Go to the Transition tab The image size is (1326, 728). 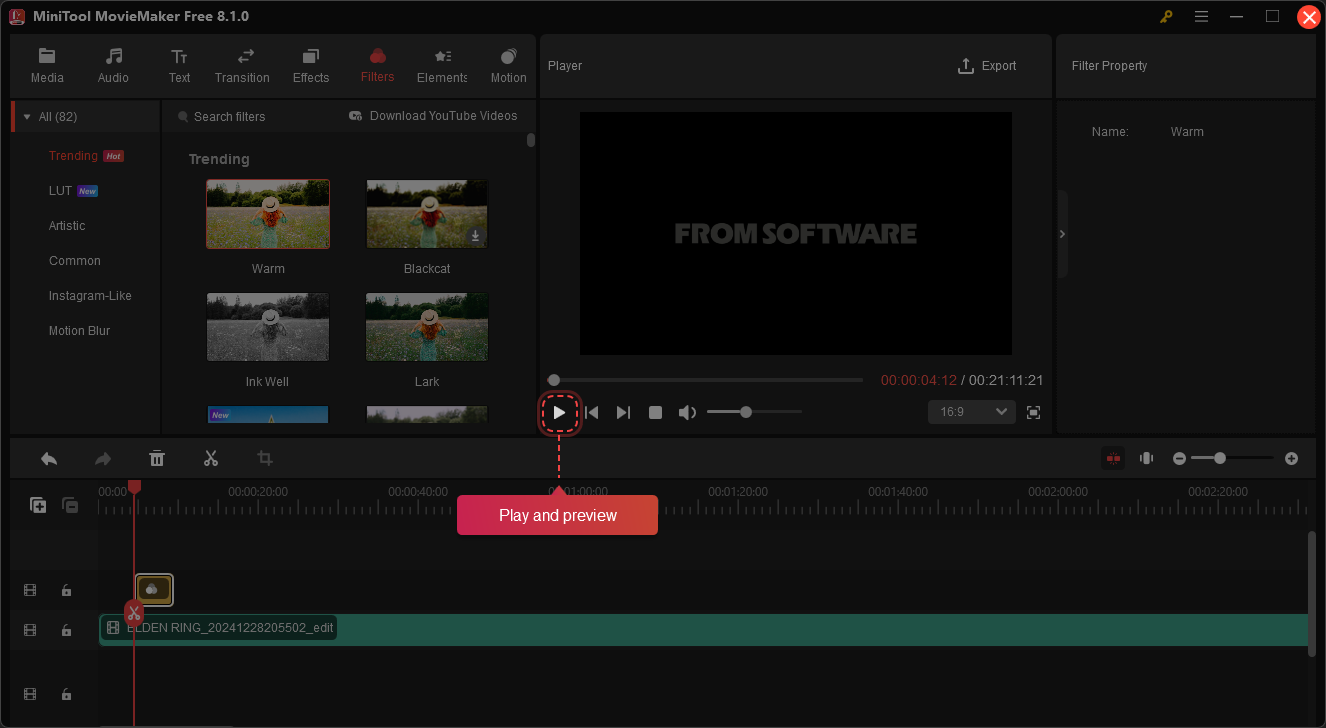[242, 66]
